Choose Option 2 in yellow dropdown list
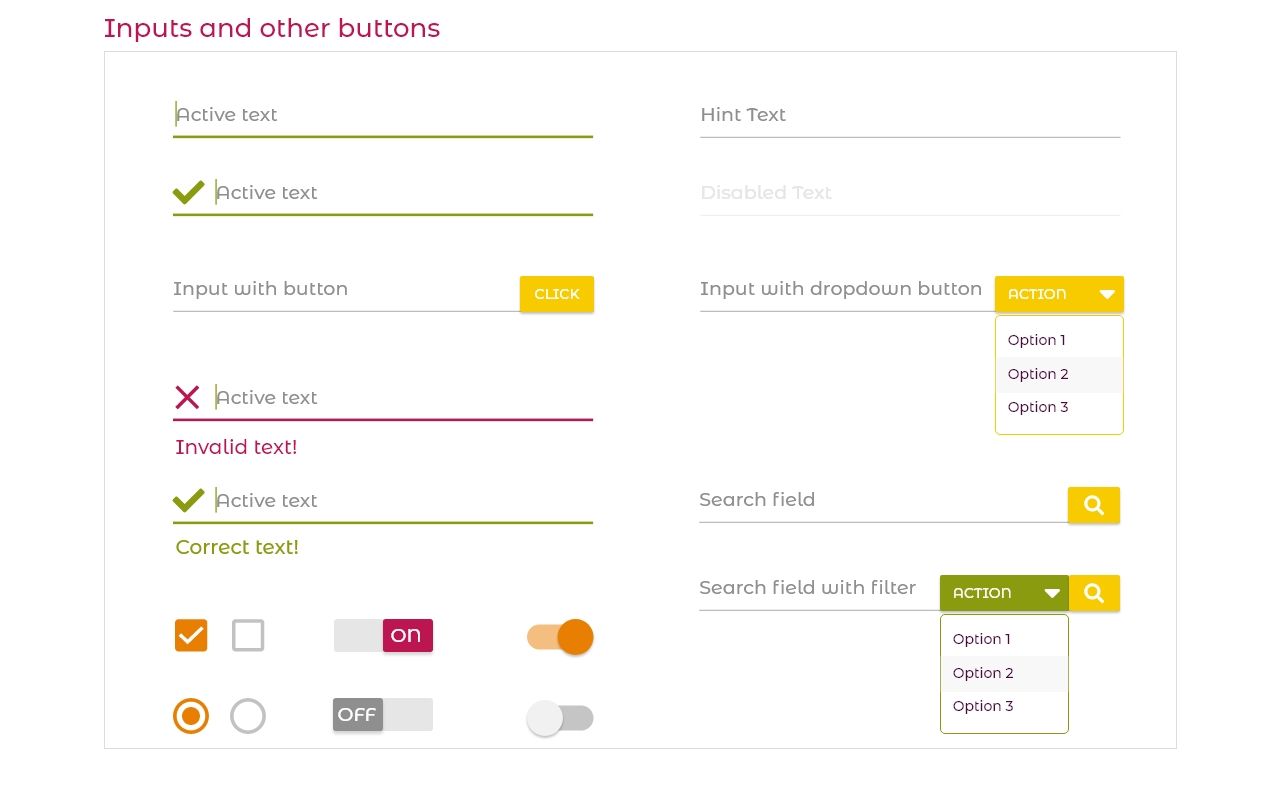Viewport: 1280px width, 800px height. 1038,374
